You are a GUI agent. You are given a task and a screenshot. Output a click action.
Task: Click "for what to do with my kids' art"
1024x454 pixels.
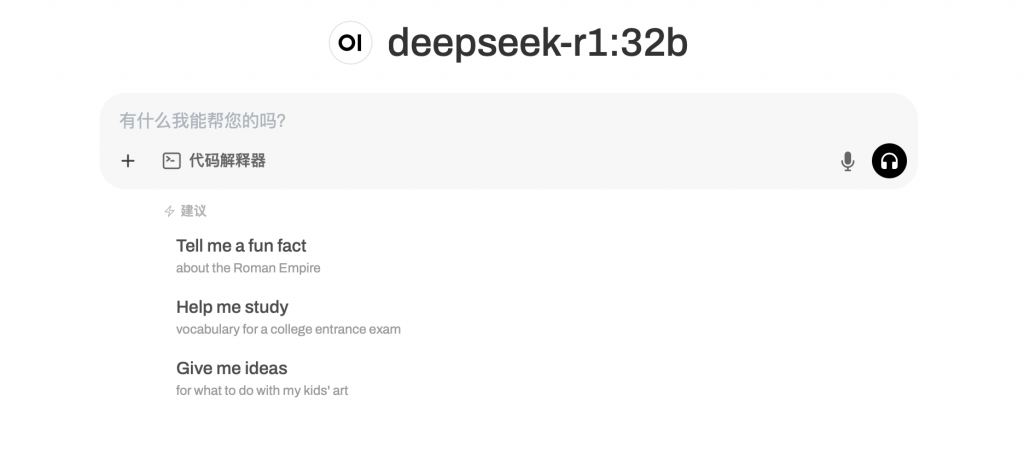click(x=262, y=391)
